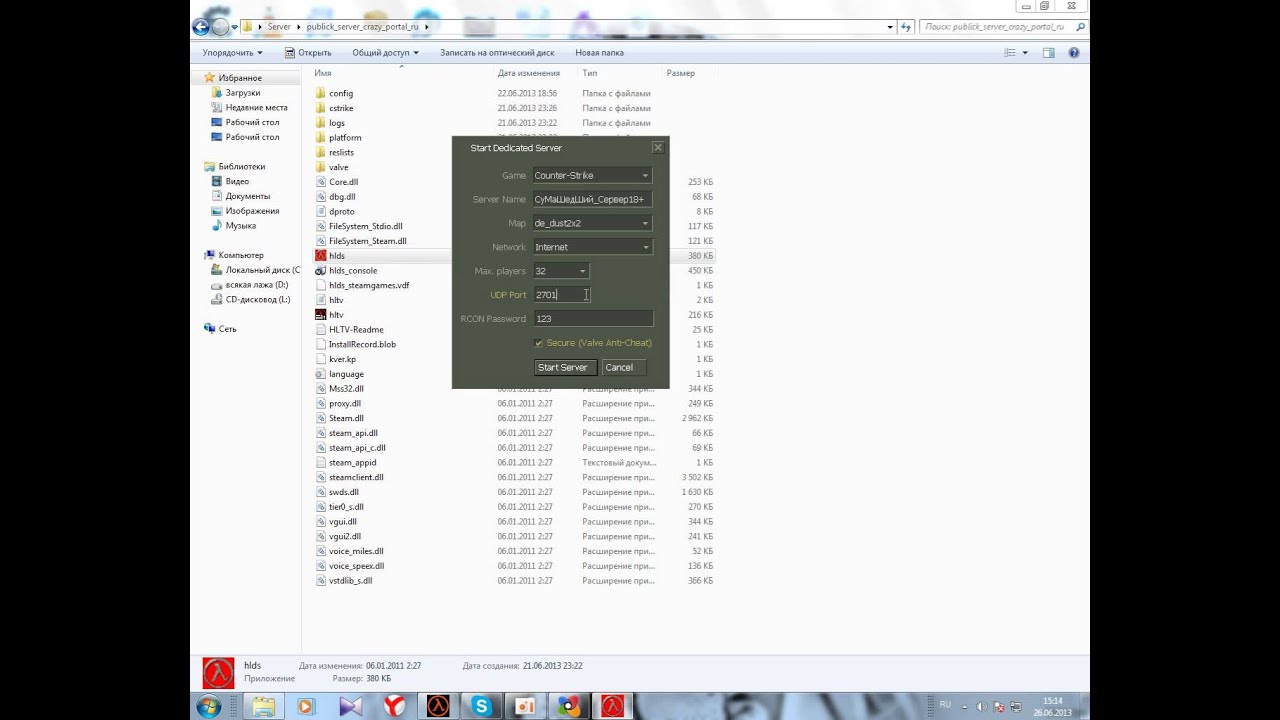Select всякая лажа (D:) drive

point(256,285)
